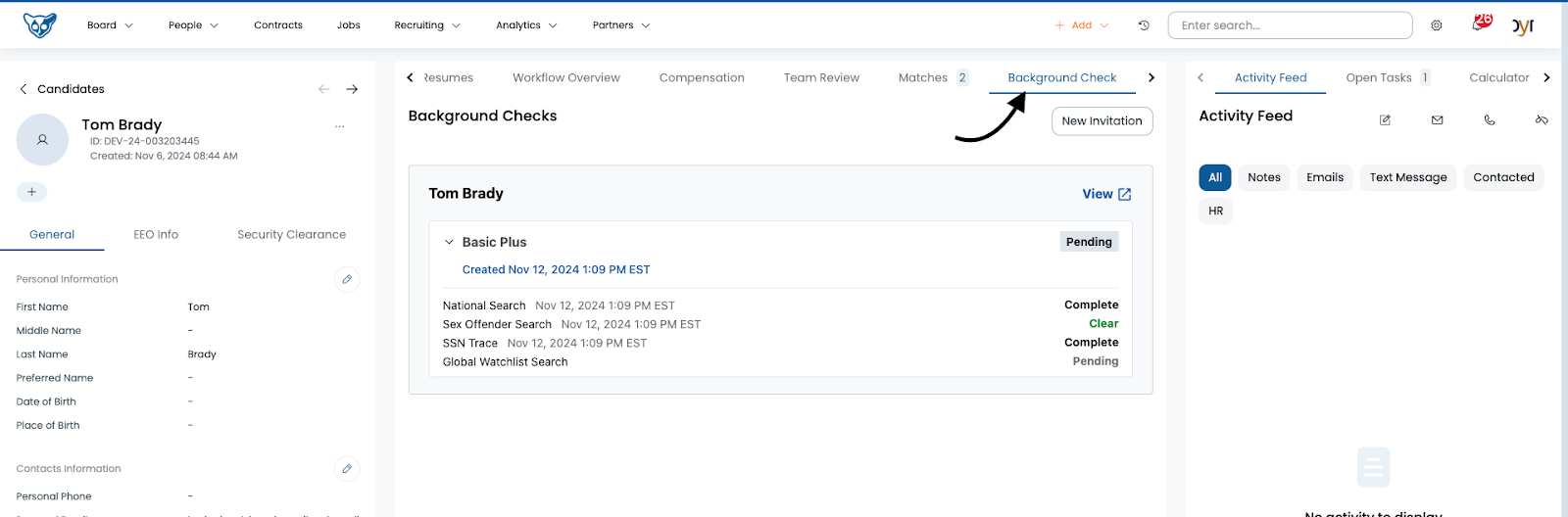Open the history clock icon
The height and width of the screenshot is (517, 1568).
click(x=1144, y=25)
